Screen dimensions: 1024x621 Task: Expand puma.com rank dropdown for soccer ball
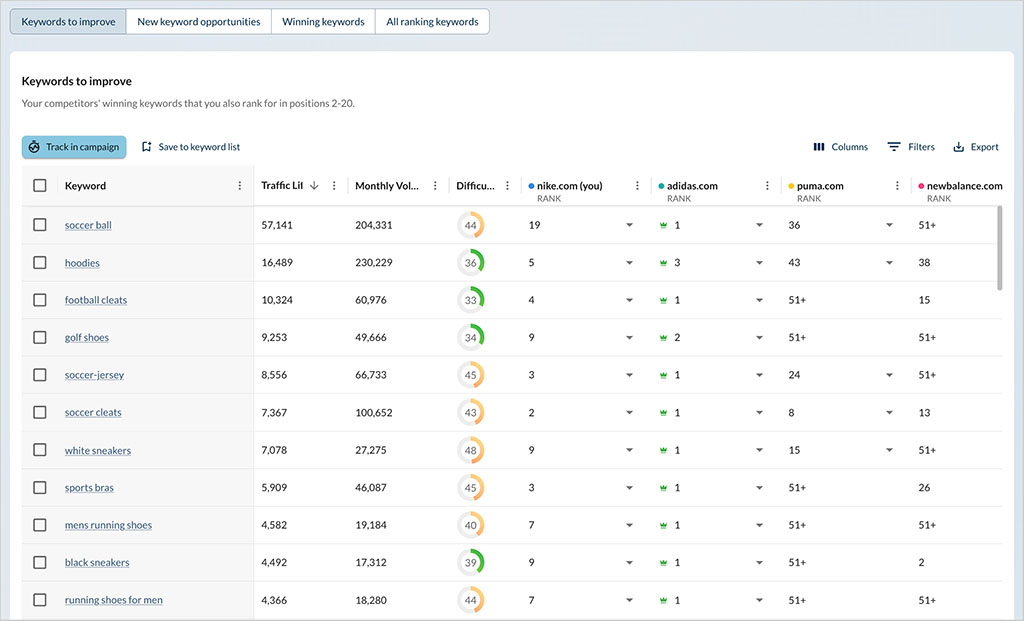point(889,225)
